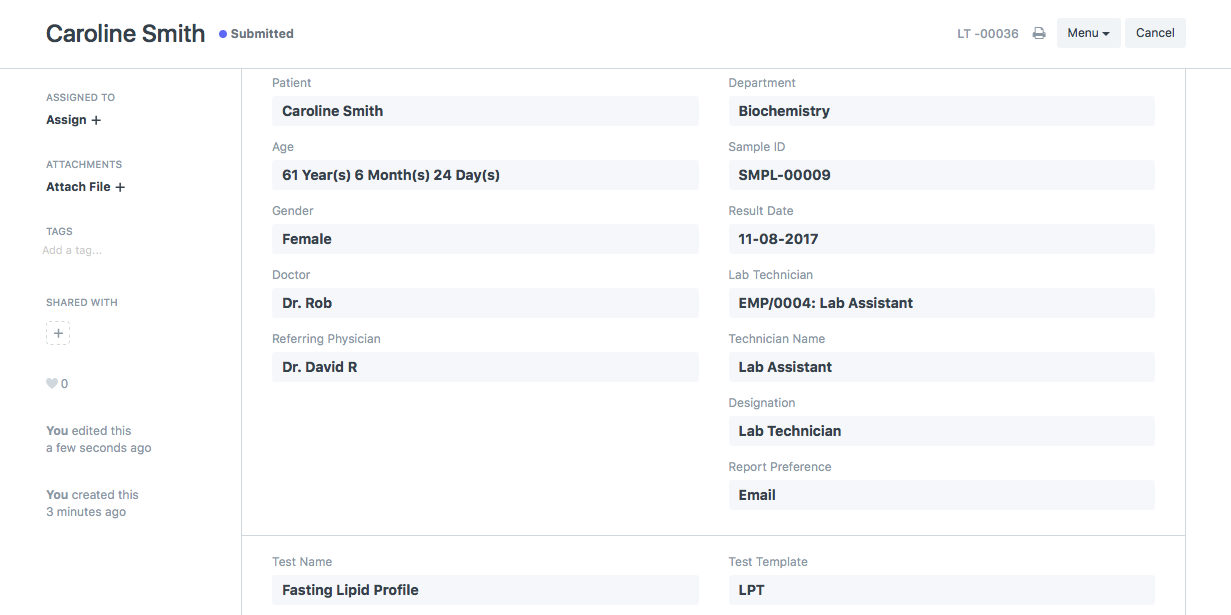Viewport: 1231px width, 615px height.
Task: Click the plus icon beside Attach File
Action: click(120, 187)
